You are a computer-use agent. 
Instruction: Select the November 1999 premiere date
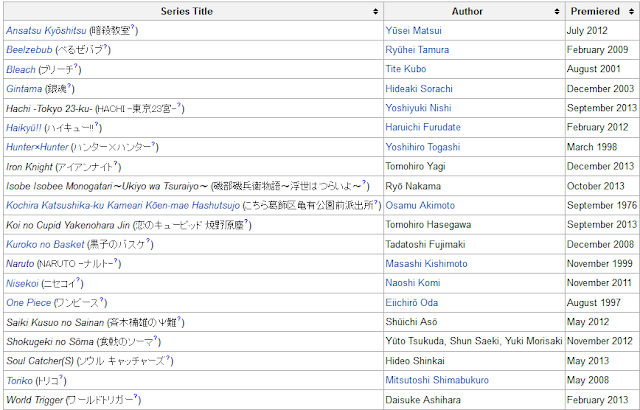click(600, 264)
